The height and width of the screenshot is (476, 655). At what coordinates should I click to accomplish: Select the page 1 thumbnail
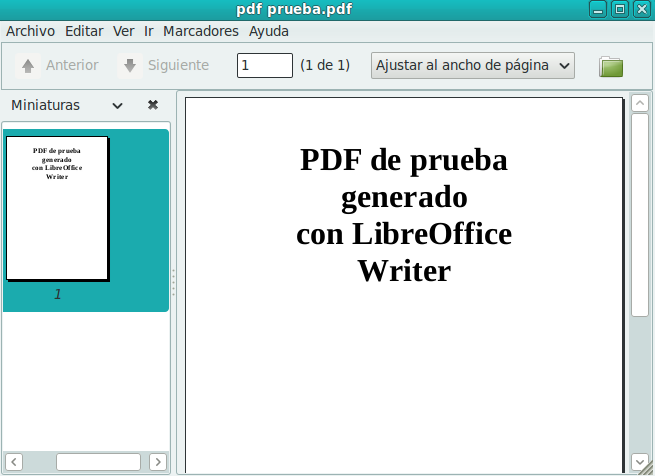pyautogui.click(x=58, y=208)
